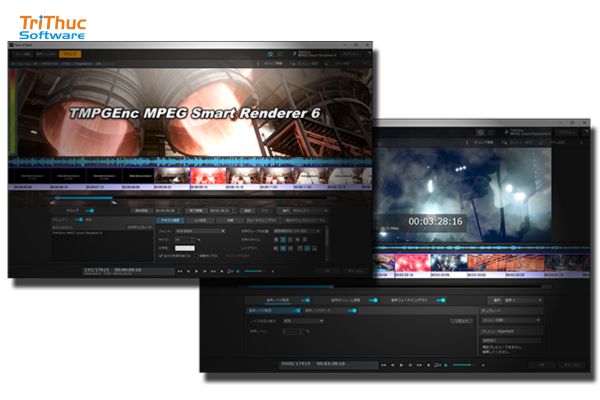The image size is (600, 400).
Task: Click the OK button in title-text window
Action: click(327, 271)
